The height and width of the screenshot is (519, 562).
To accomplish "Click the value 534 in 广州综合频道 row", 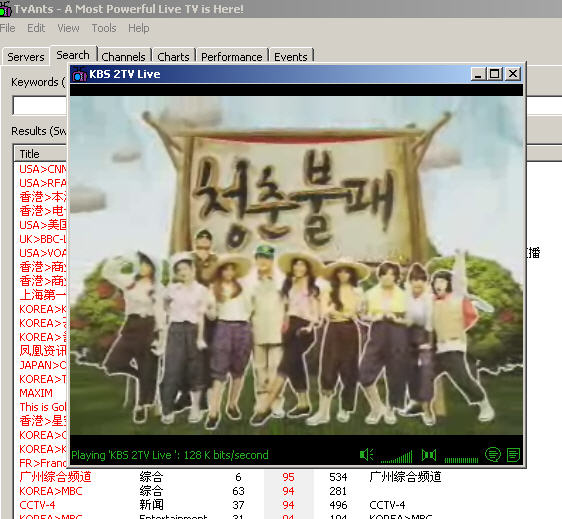I will coord(338,477).
